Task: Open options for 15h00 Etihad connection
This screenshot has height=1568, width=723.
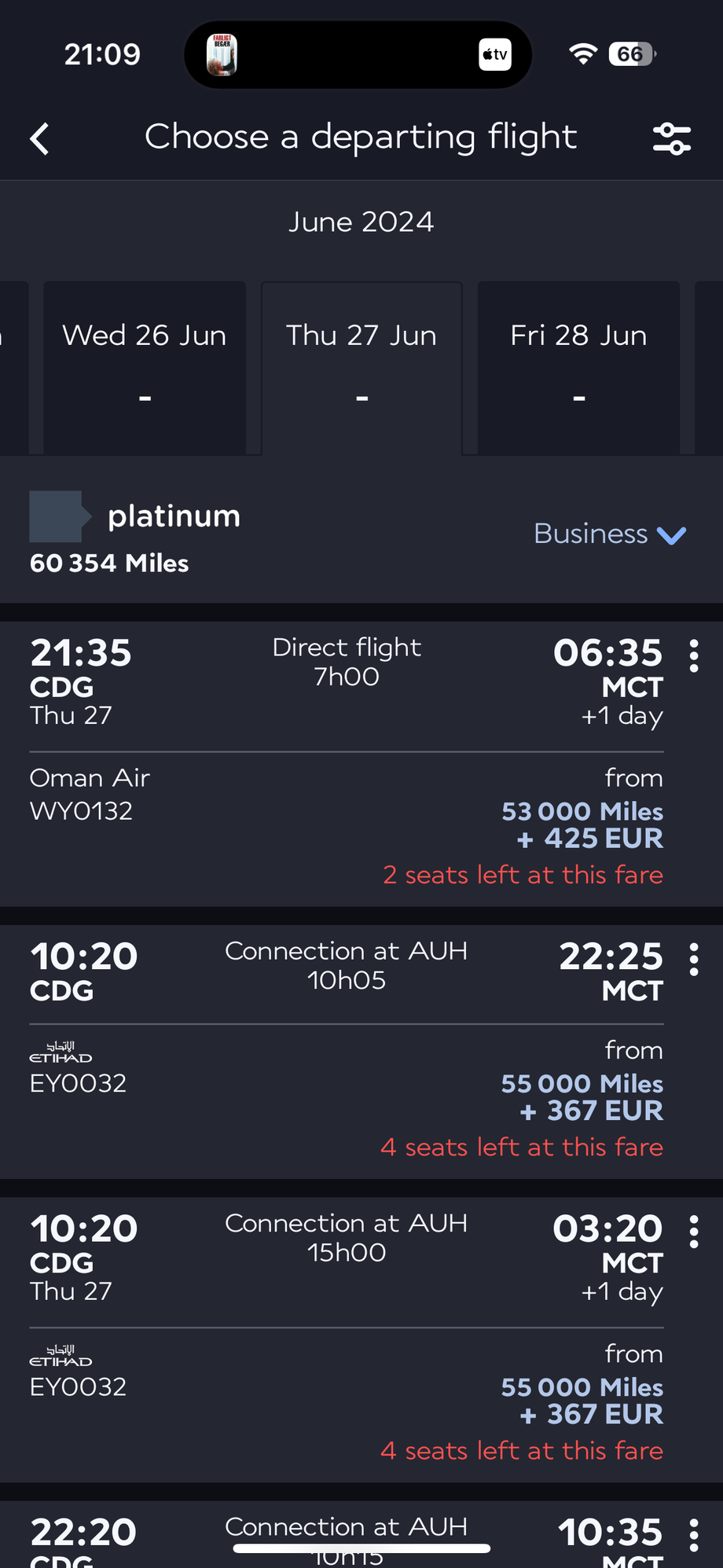Action: (694, 1232)
